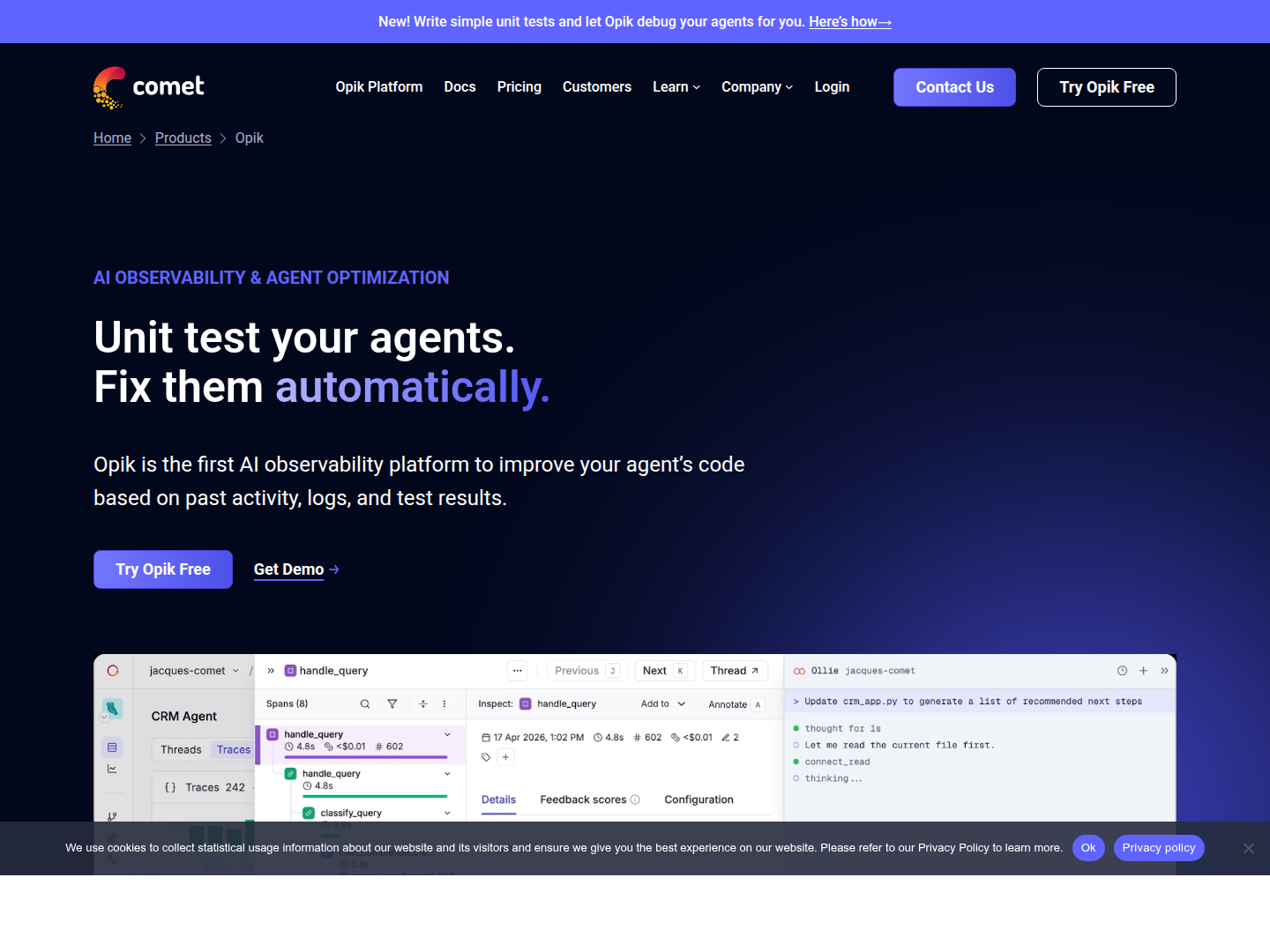Open the chart sidebar icon
The height and width of the screenshot is (952, 1270).
point(112,769)
